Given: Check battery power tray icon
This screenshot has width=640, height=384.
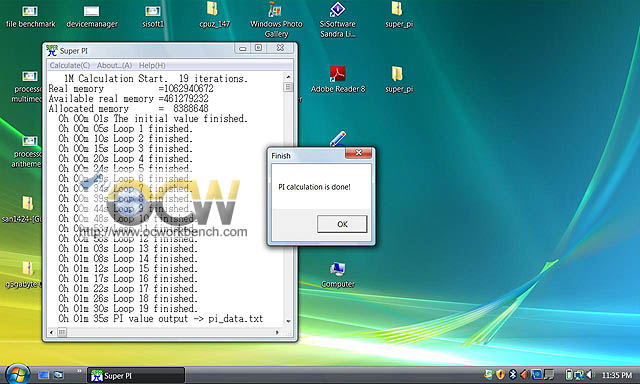Looking at the screenshot, I should (x=569, y=374).
